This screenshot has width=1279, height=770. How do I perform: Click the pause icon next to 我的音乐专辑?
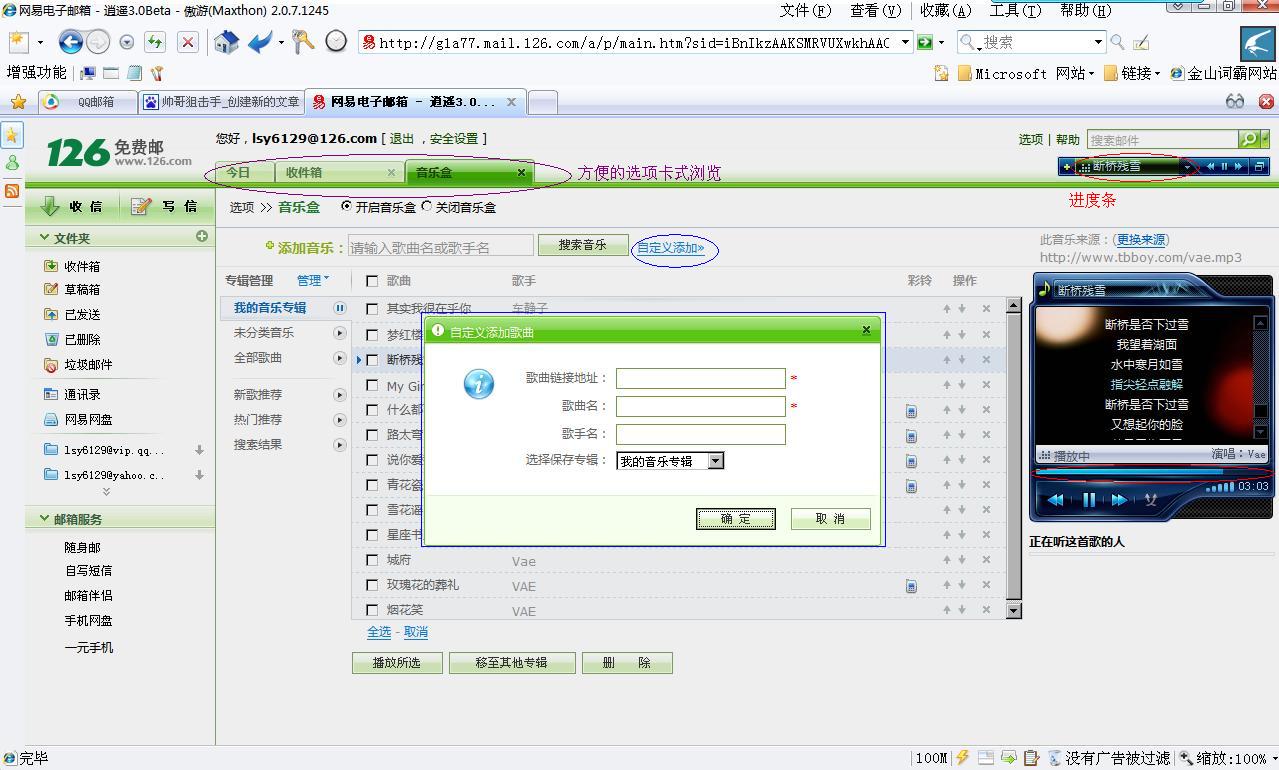[x=340, y=308]
